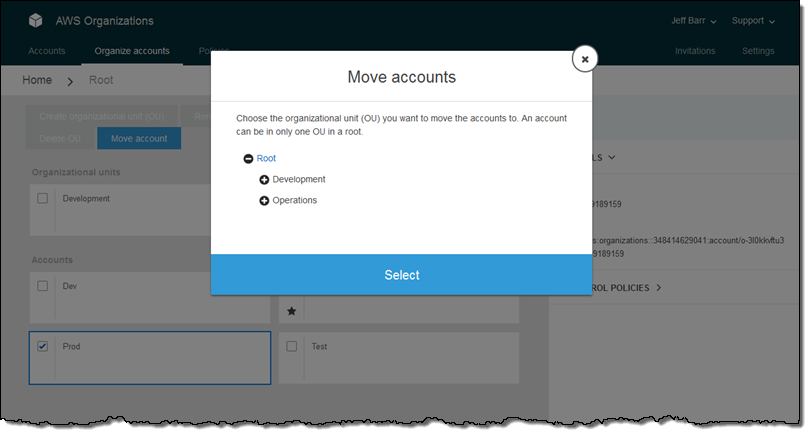The width and height of the screenshot is (810, 435).
Task: Click the account ARN text
Action: pos(688,247)
